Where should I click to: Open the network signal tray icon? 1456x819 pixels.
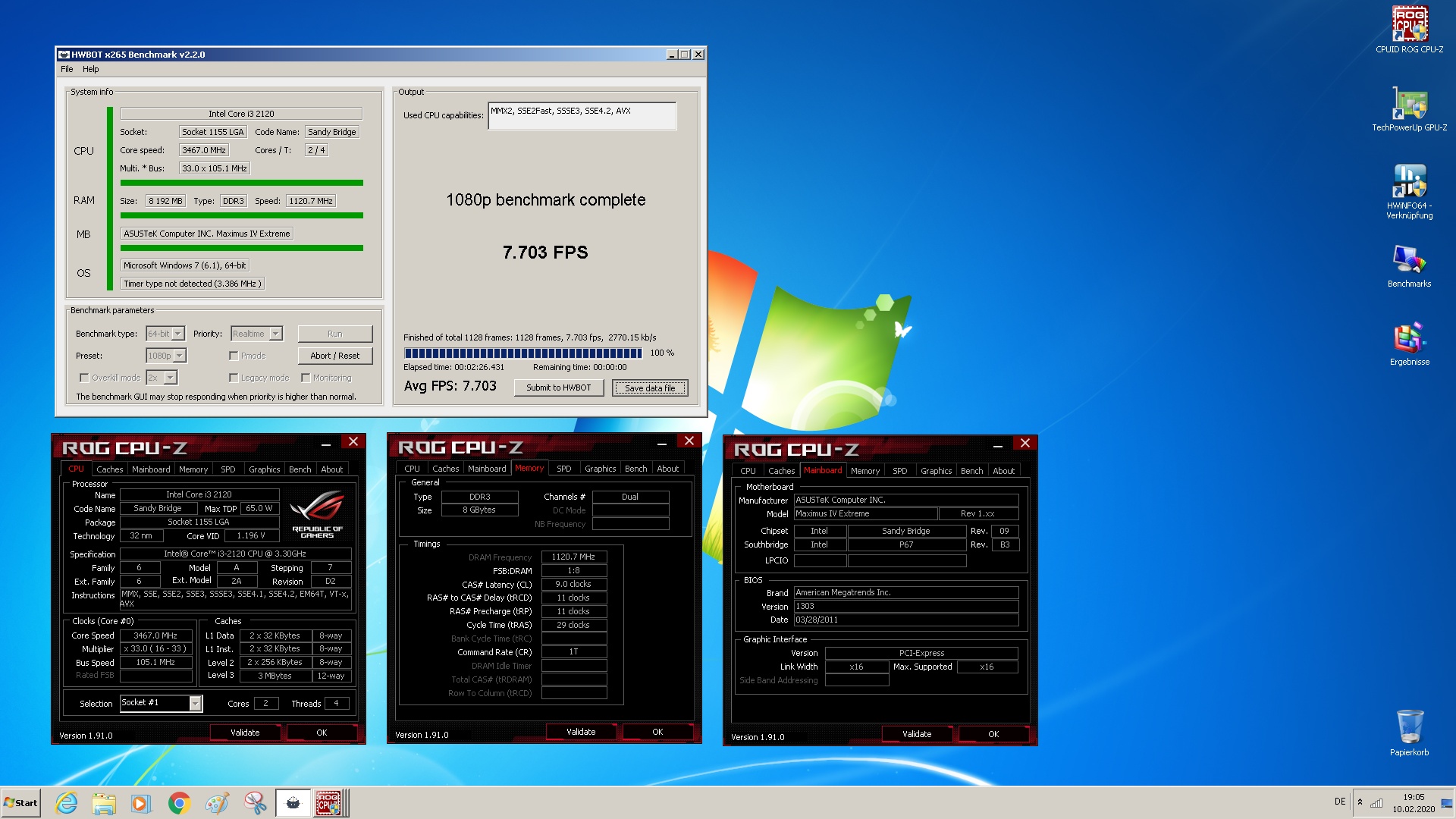coord(1376,802)
